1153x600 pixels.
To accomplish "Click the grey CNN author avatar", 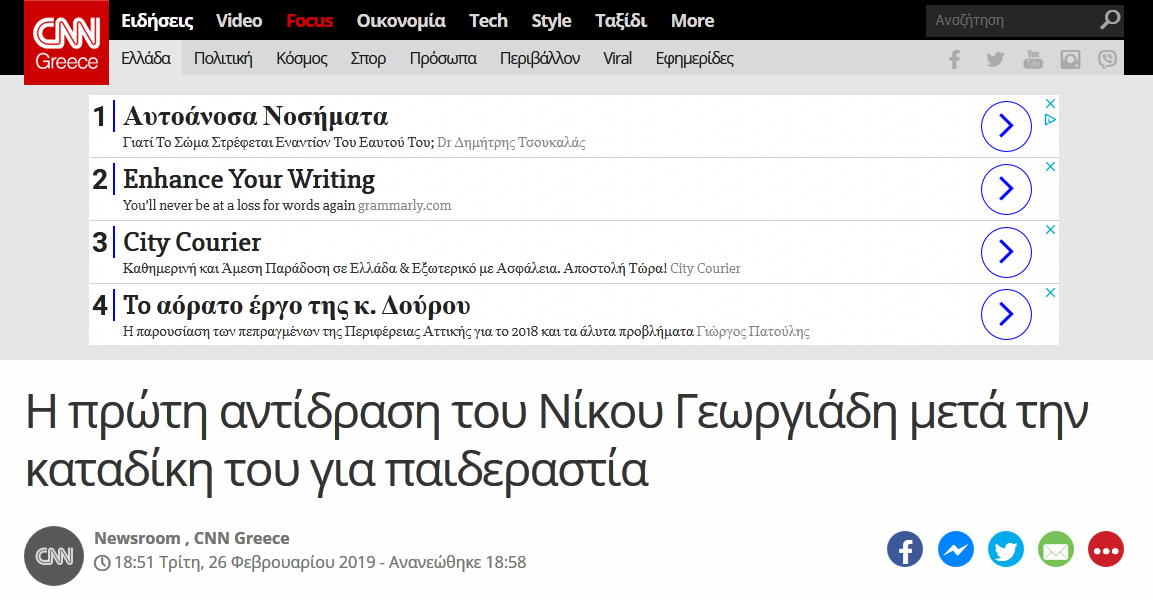I will click(x=54, y=556).
